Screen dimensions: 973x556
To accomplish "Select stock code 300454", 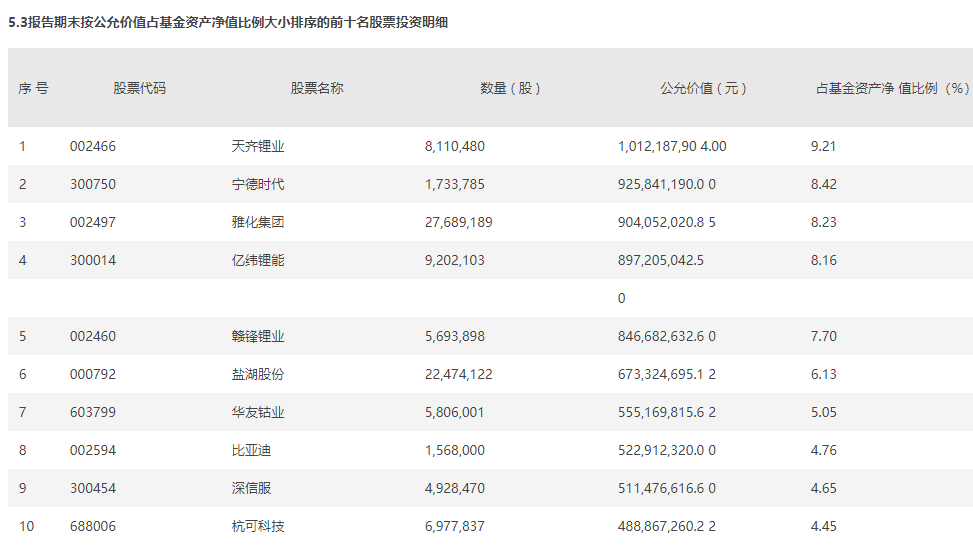I will coord(93,488).
